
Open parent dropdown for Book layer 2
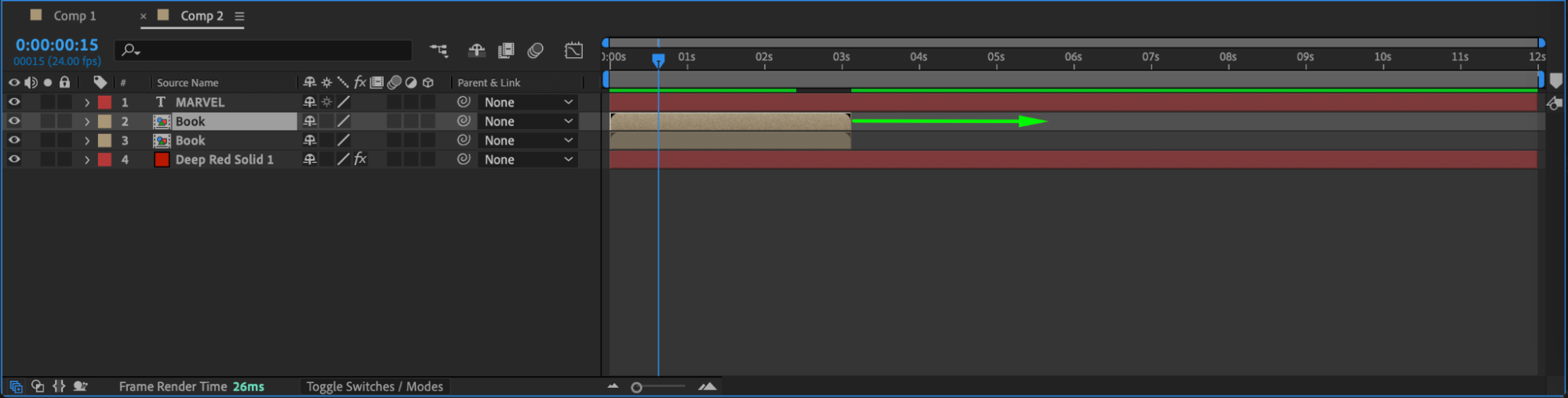(x=528, y=121)
